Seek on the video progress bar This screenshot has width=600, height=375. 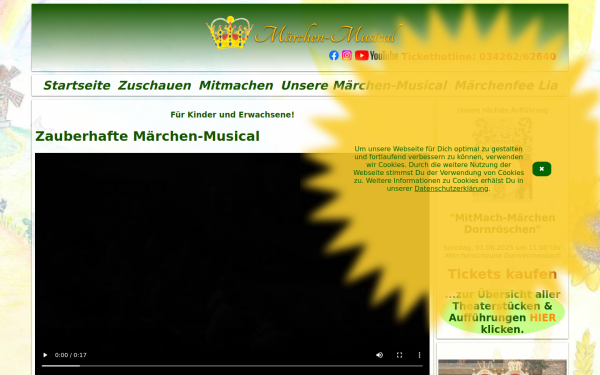pyautogui.click(x=232, y=366)
